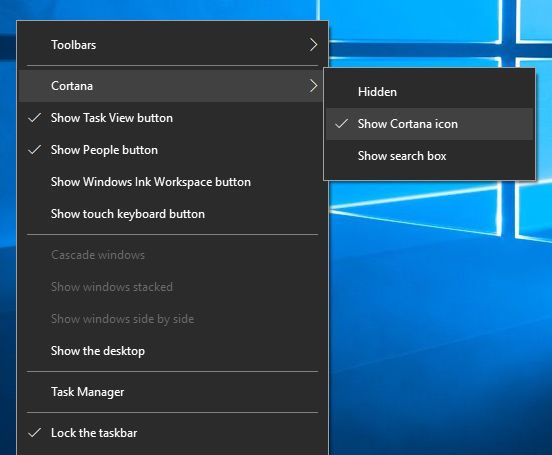Enable Show touch keyboard button
The height and width of the screenshot is (455, 552).
172,214
